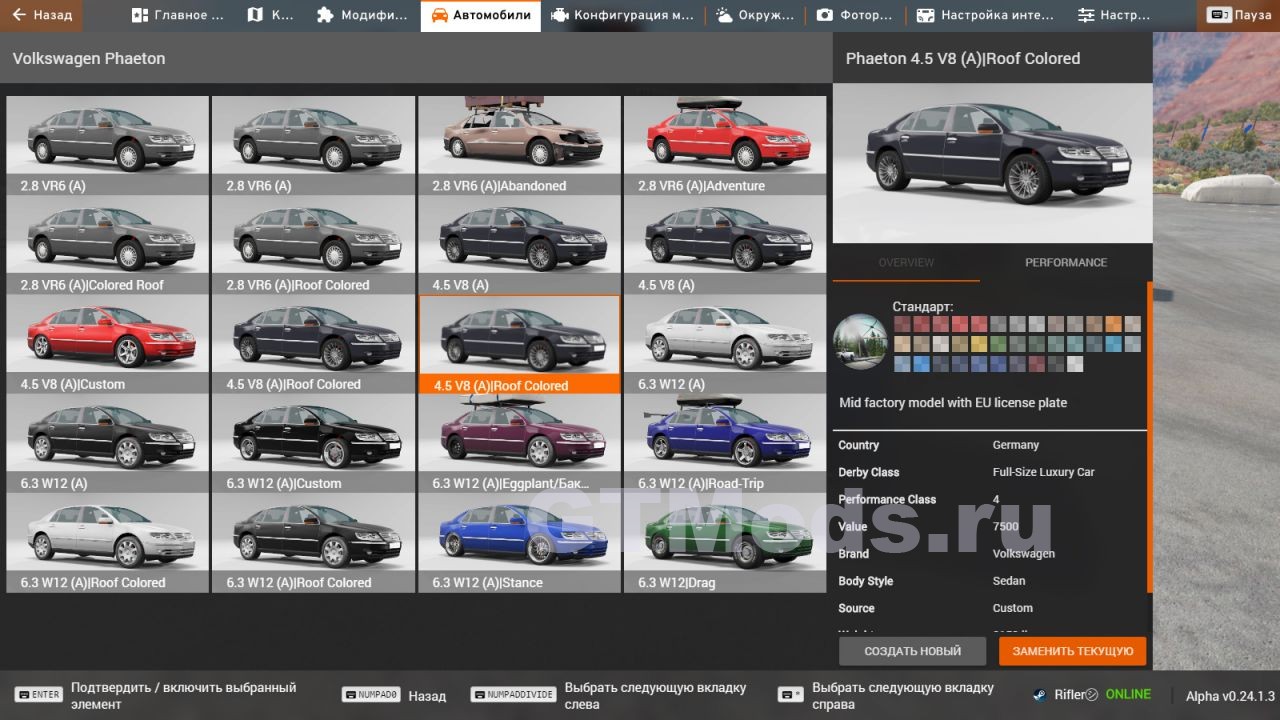Click the 7500 value

tap(1005, 526)
